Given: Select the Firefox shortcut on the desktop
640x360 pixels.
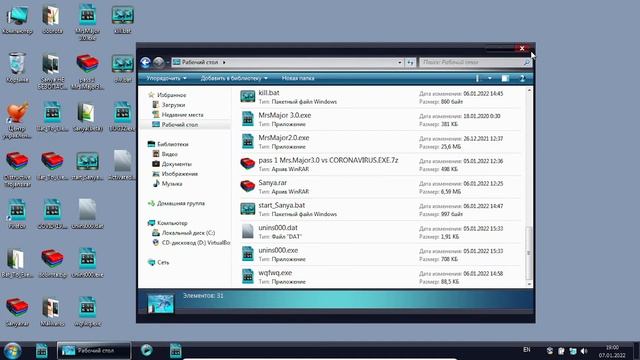Looking at the screenshot, I should tap(17, 211).
